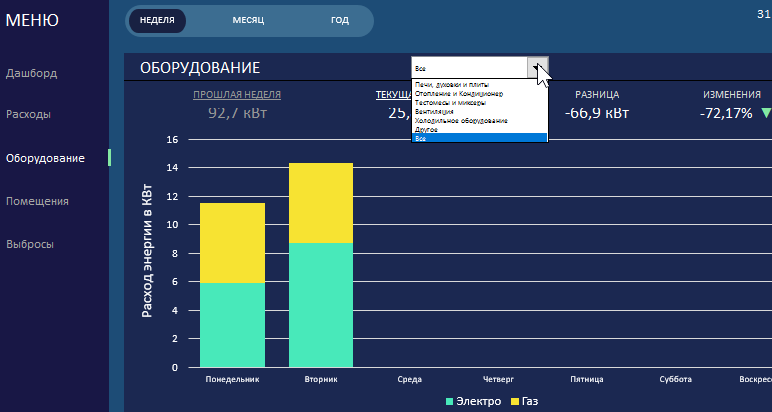
Task: Click the equipment dropdown arrow button
Action: [x=539, y=68]
